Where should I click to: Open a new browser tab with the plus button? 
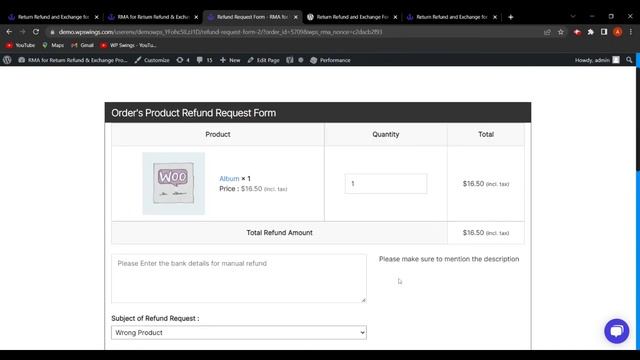point(511,17)
